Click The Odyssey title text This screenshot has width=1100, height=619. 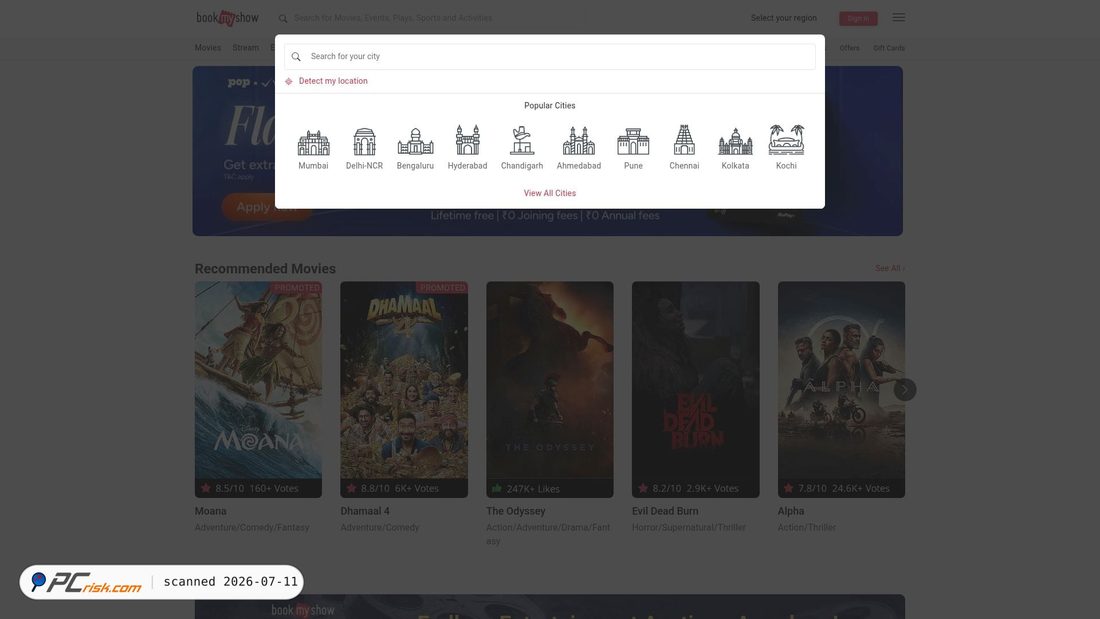516,511
